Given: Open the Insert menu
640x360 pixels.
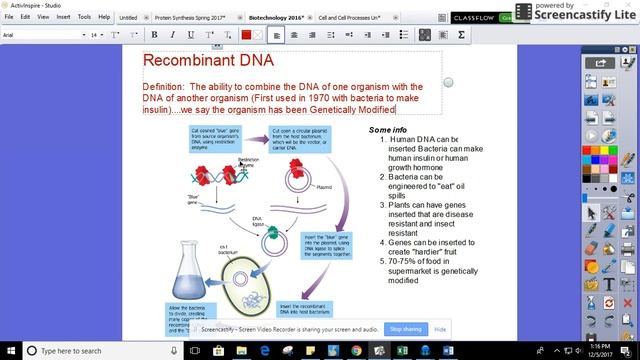Looking at the screenshot, I should pyautogui.click(x=63, y=17).
